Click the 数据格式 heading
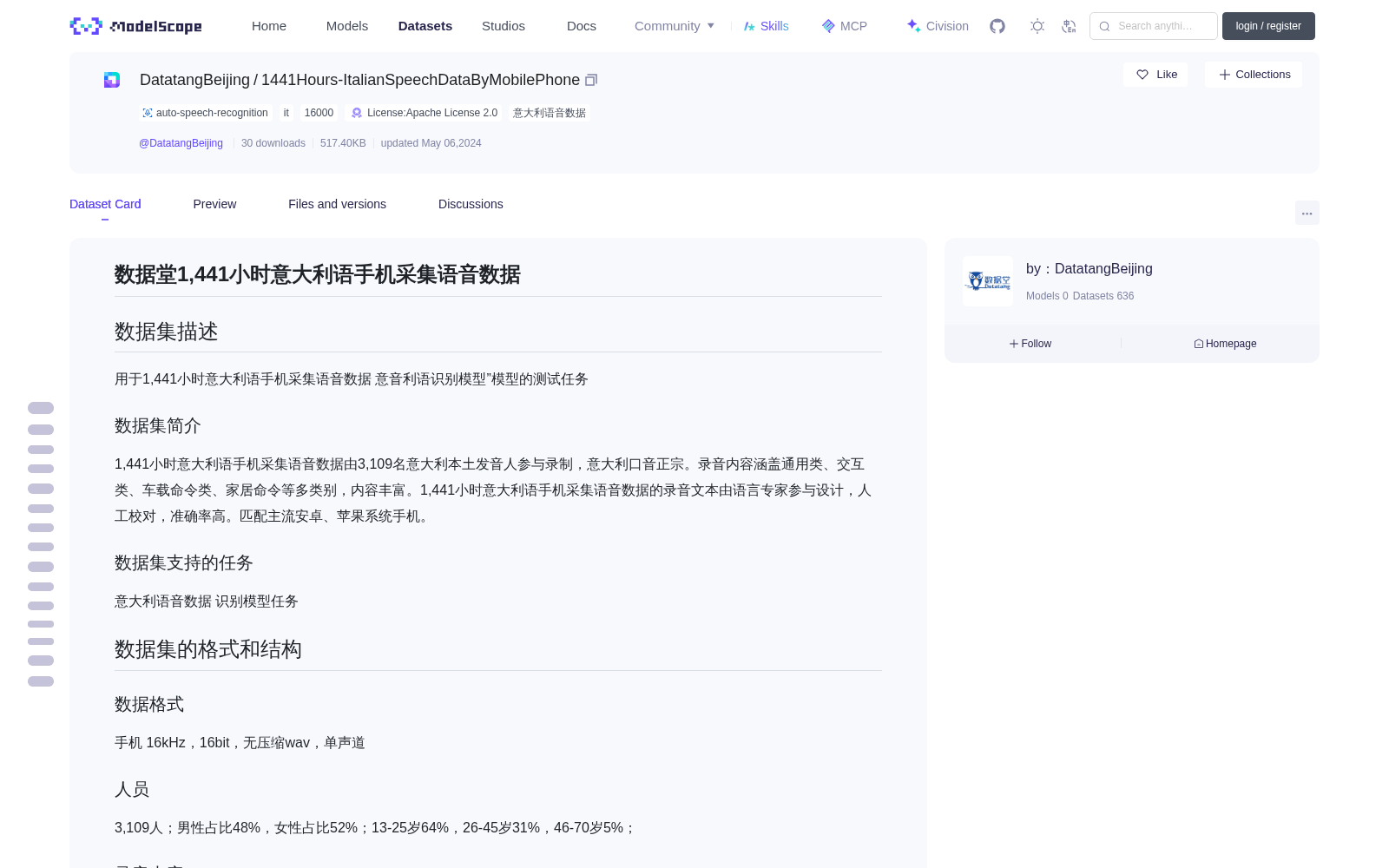Image resolution: width=1389 pixels, height=868 pixels. [x=149, y=704]
